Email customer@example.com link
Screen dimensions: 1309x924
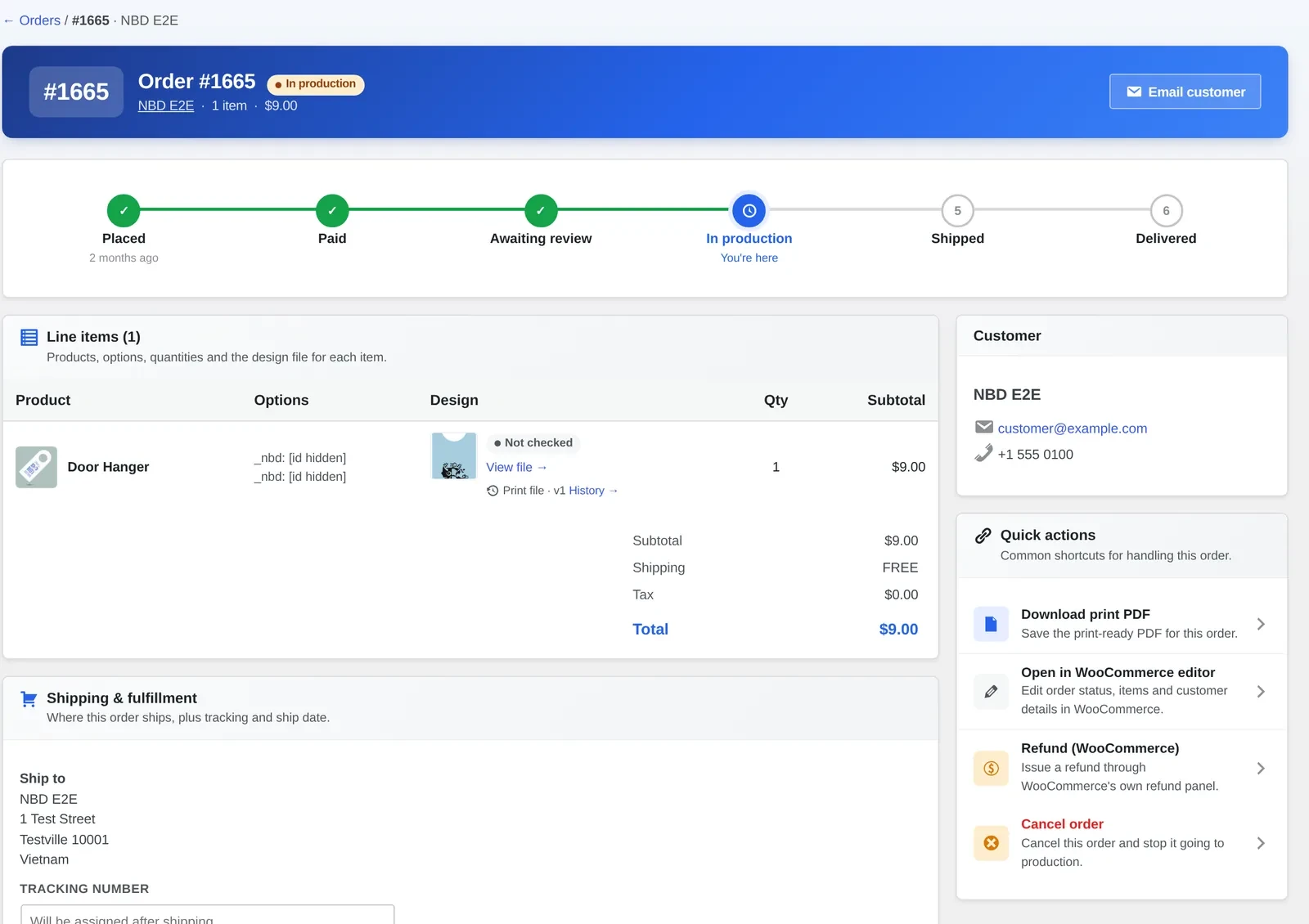pos(1072,428)
